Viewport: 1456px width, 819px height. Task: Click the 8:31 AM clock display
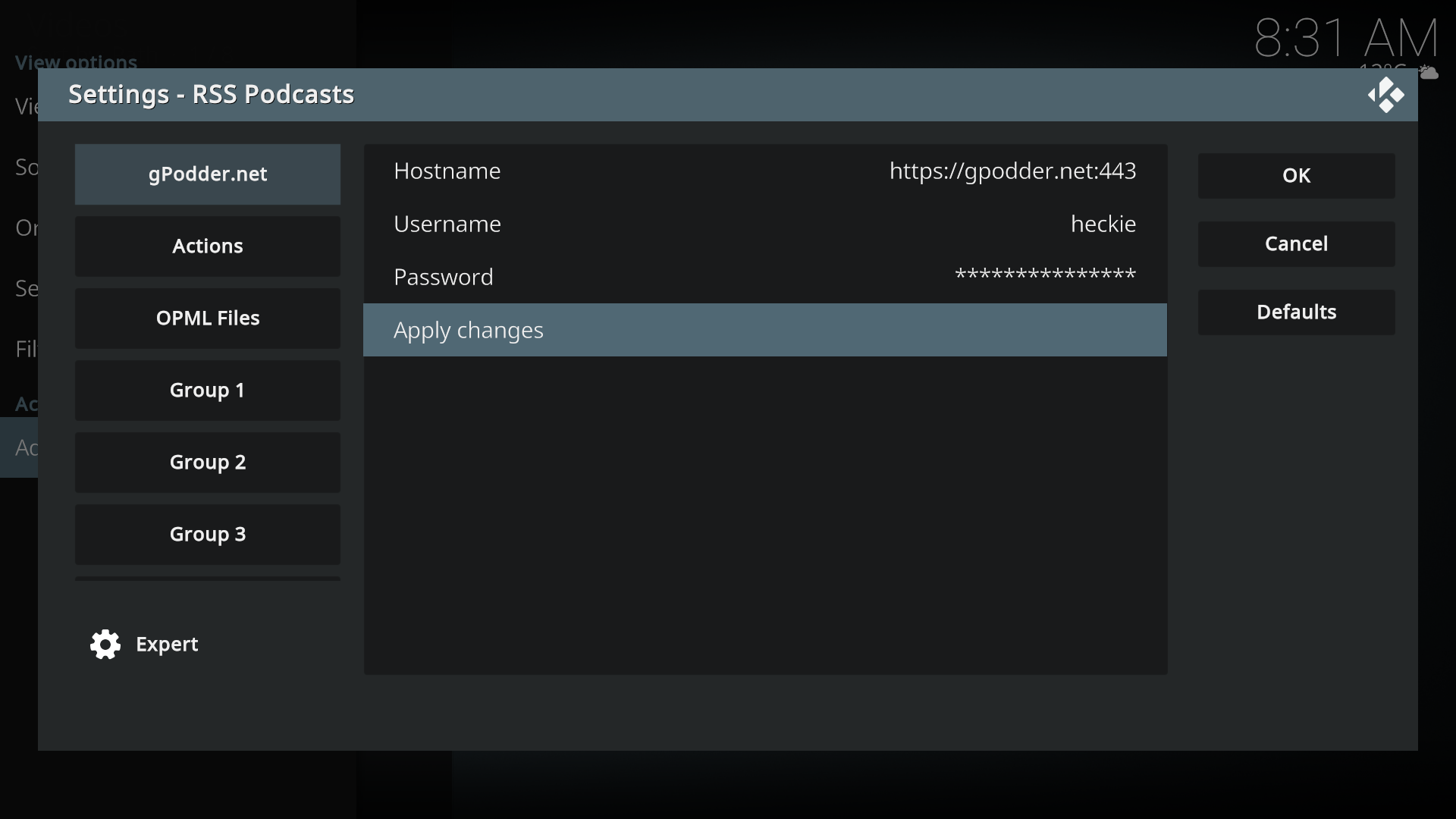coord(1346,38)
